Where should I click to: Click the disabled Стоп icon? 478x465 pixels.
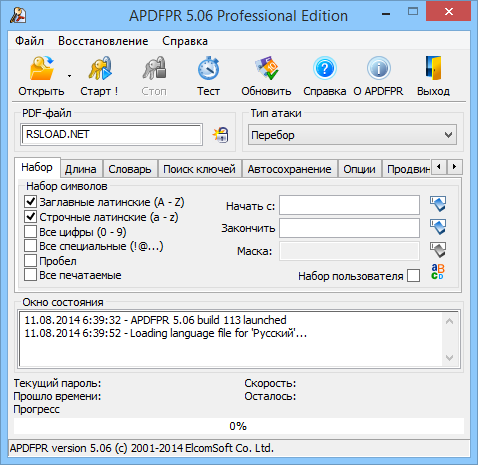pos(154,68)
